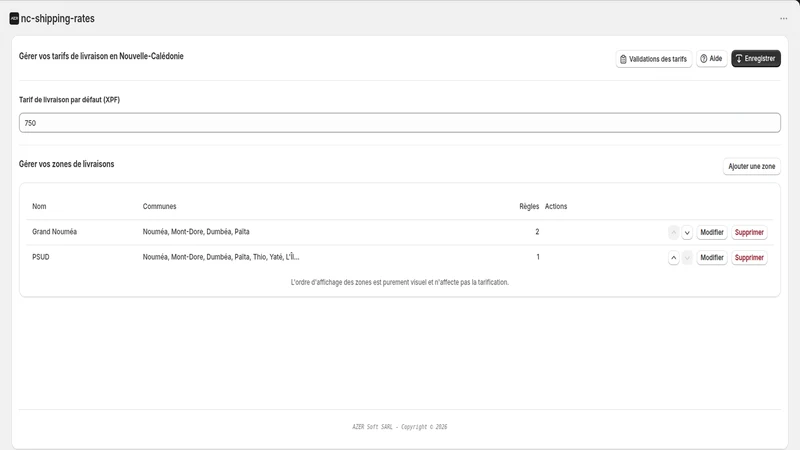Click the question mark Aide icon
The image size is (800, 450).
coord(704,59)
